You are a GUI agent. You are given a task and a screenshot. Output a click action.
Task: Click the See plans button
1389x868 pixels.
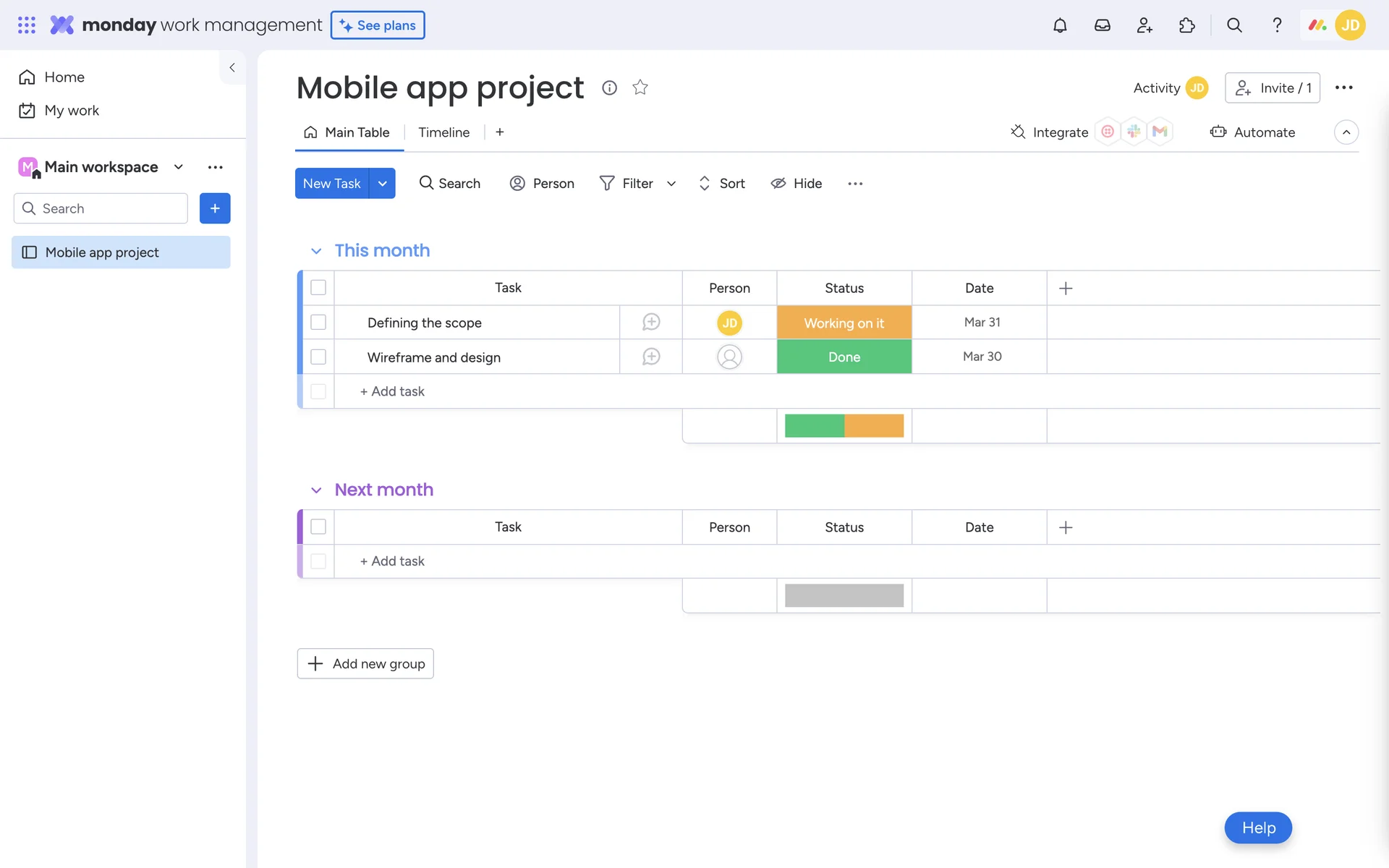378,25
